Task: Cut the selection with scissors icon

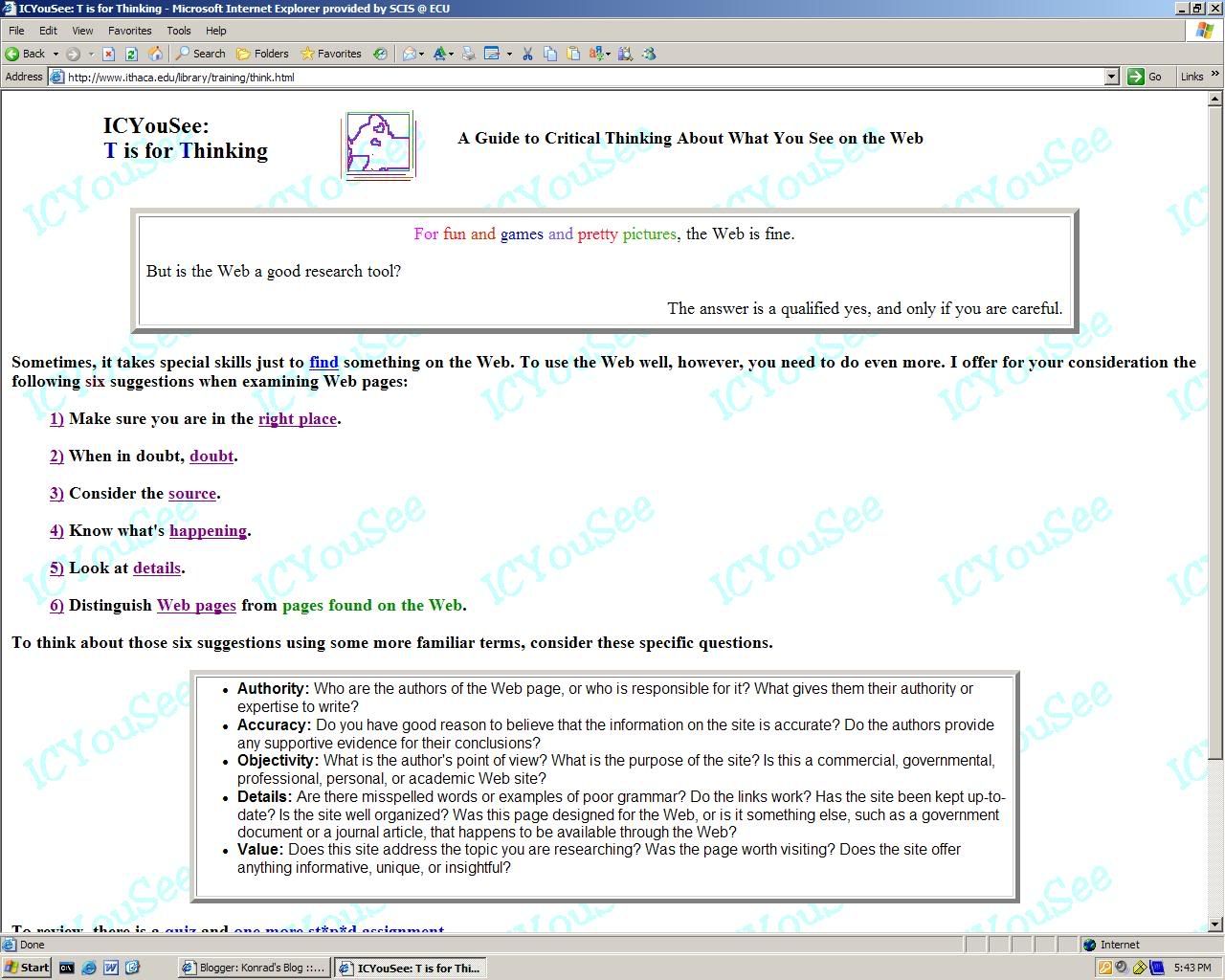Action: [x=527, y=54]
